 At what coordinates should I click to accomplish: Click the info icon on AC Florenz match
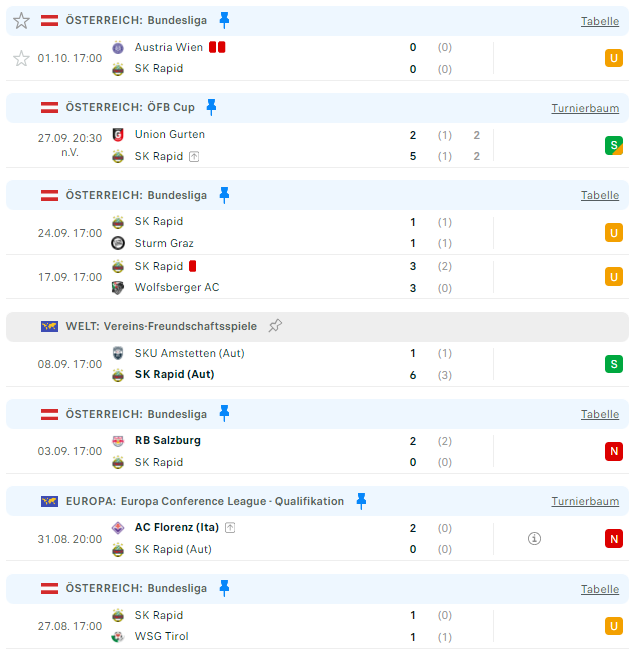point(534,538)
